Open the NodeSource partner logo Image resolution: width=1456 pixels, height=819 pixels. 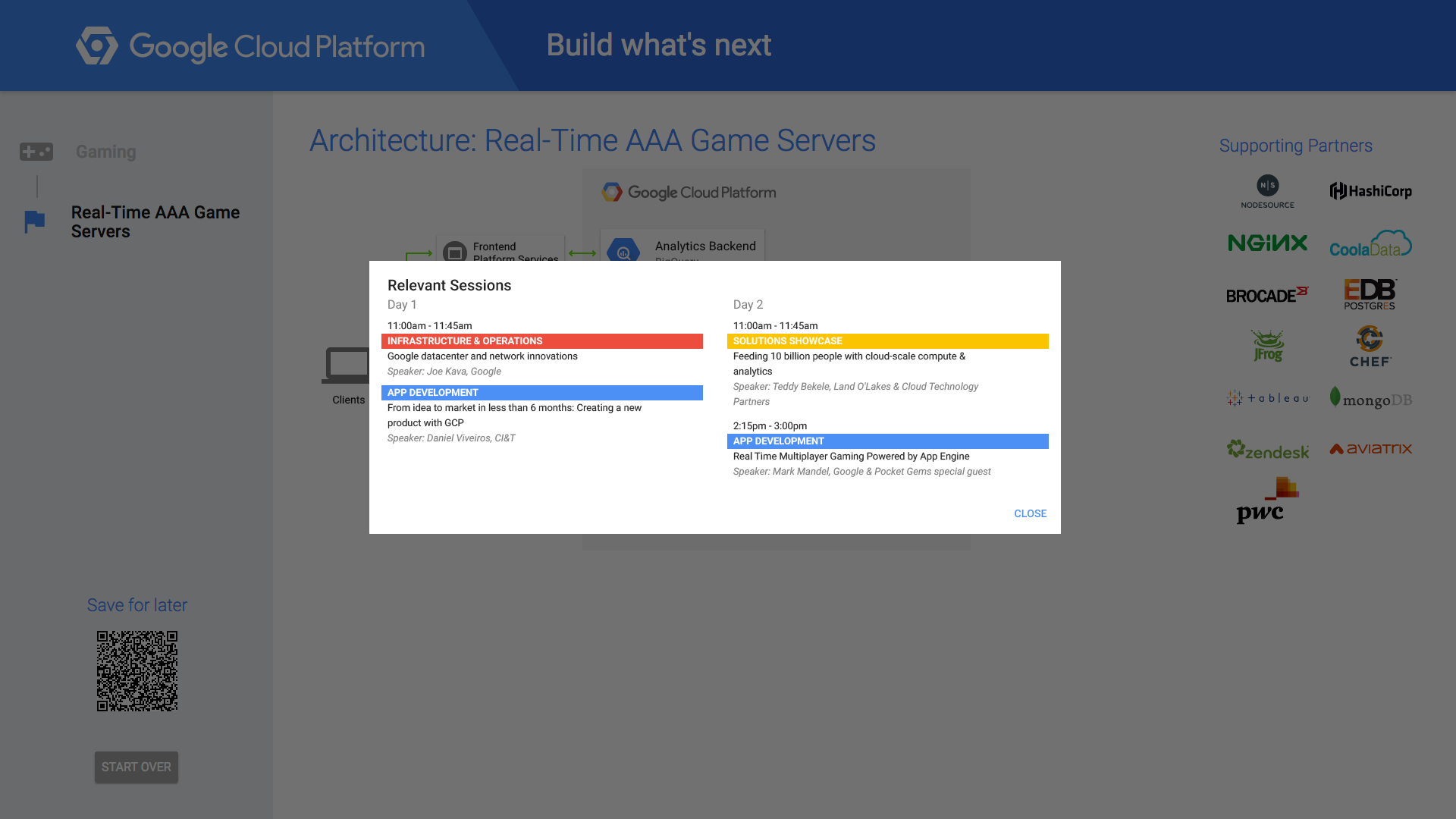tap(1267, 192)
